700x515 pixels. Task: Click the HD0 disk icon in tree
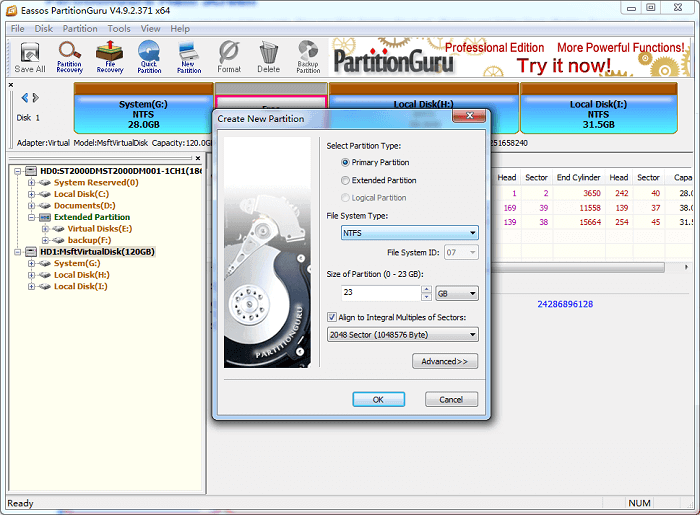click(31, 171)
